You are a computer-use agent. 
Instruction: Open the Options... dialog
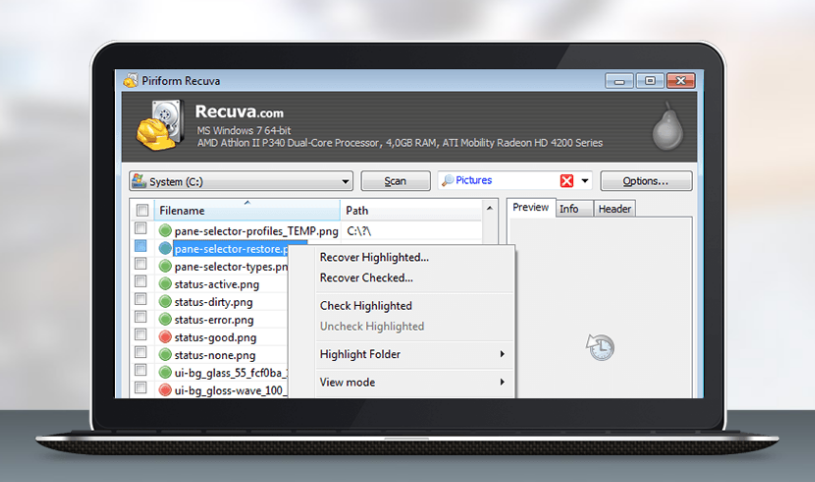pyautogui.click(x=646, y=181)
